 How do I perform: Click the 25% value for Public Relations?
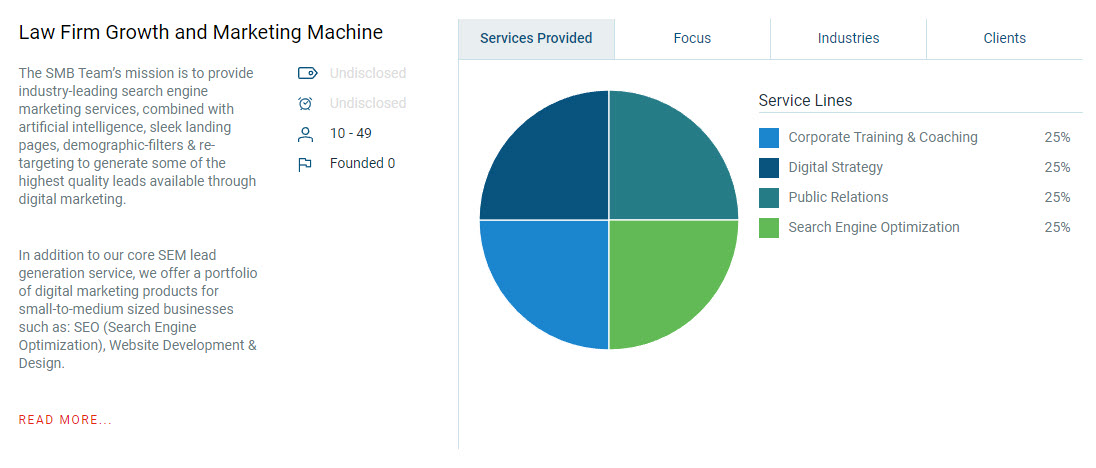point(1057,198)
